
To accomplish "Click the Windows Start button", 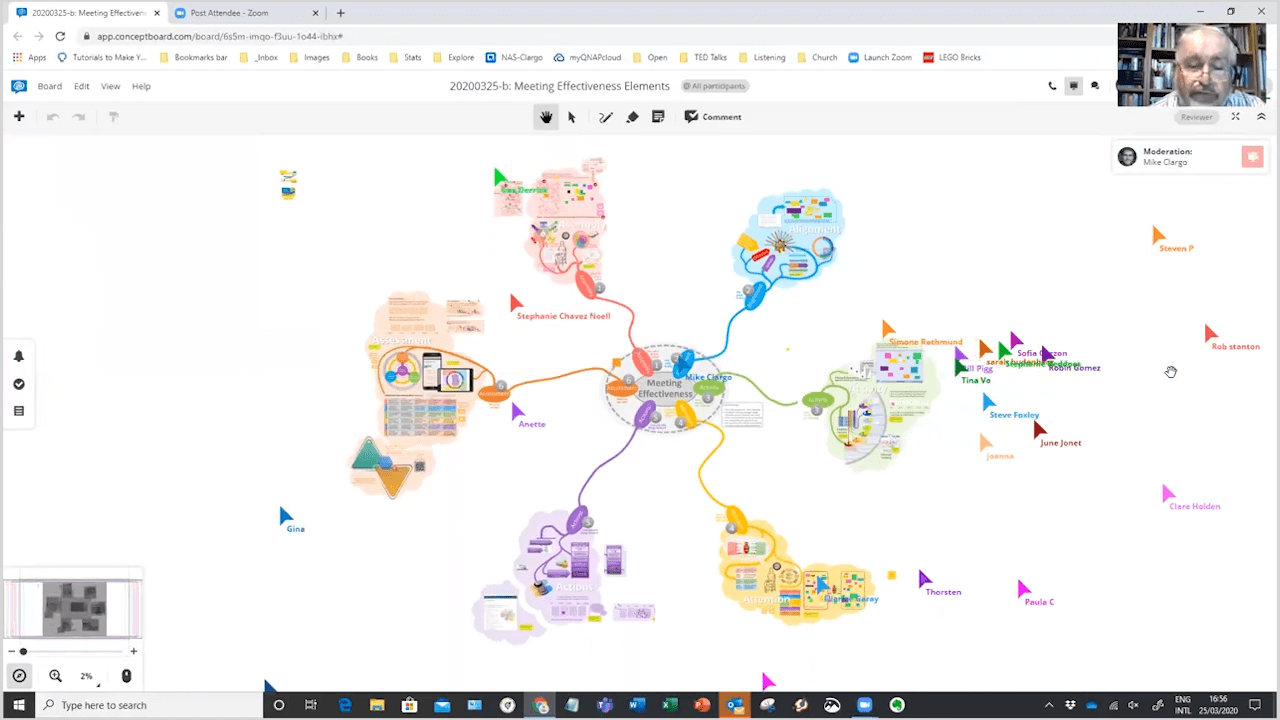I will (x=18, y=705).
